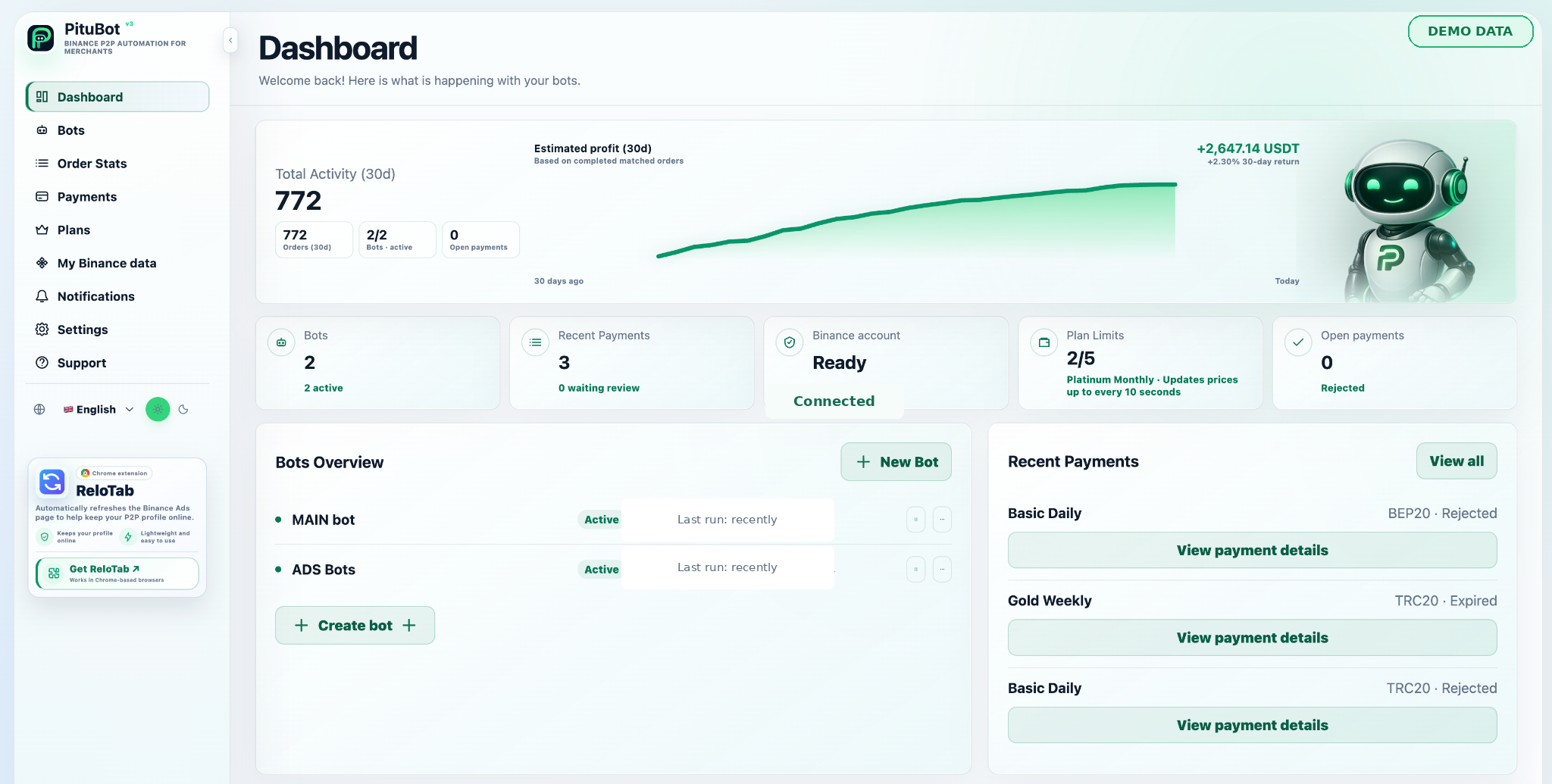Click the Connected status label
The width and height of the screenshot is (1552, 784).
tap(834, 401)
